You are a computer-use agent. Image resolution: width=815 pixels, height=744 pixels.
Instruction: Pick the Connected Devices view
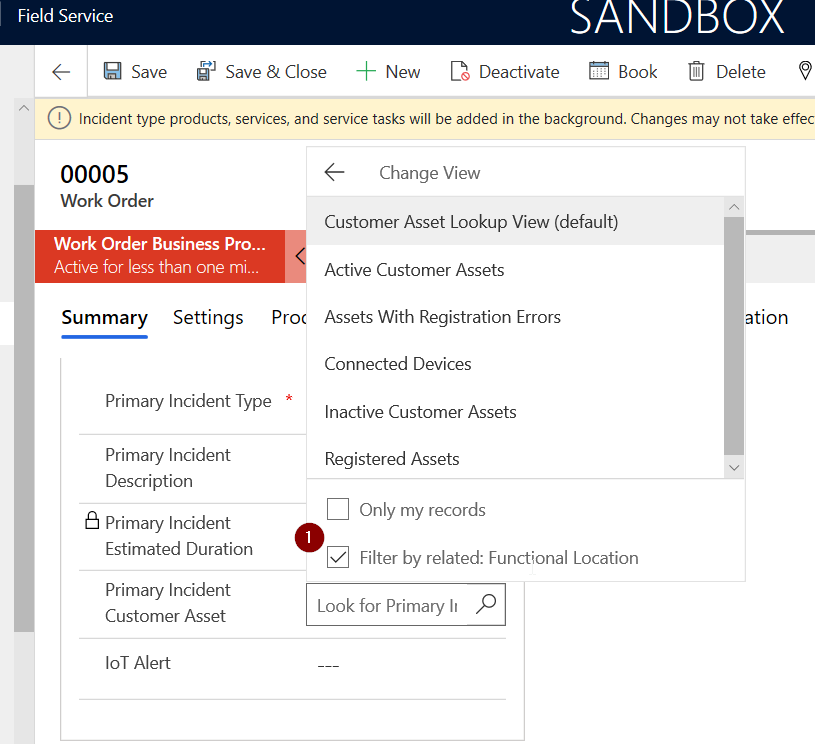[x=397, y=364]
